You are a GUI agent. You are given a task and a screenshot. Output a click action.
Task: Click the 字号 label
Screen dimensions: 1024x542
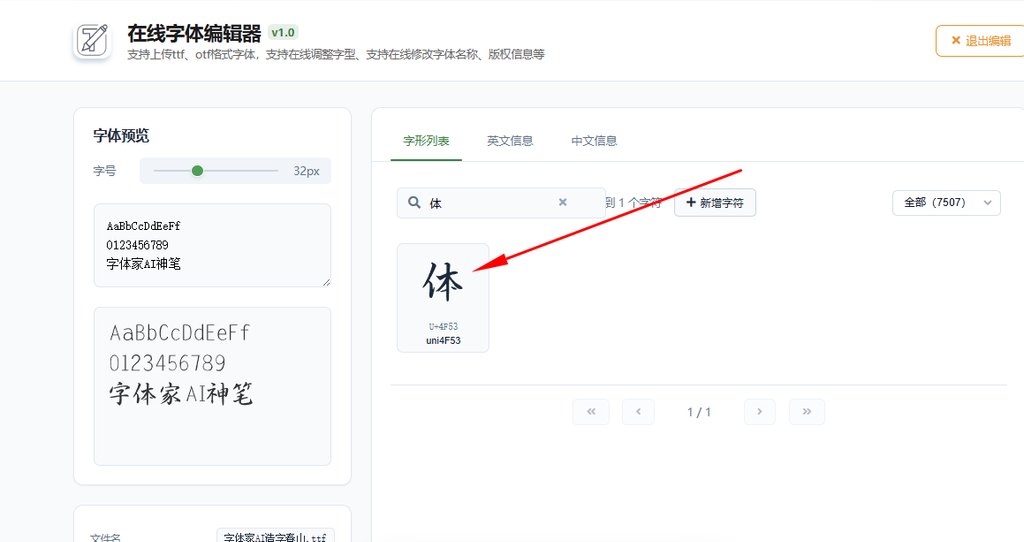click(x=104, y=171)
